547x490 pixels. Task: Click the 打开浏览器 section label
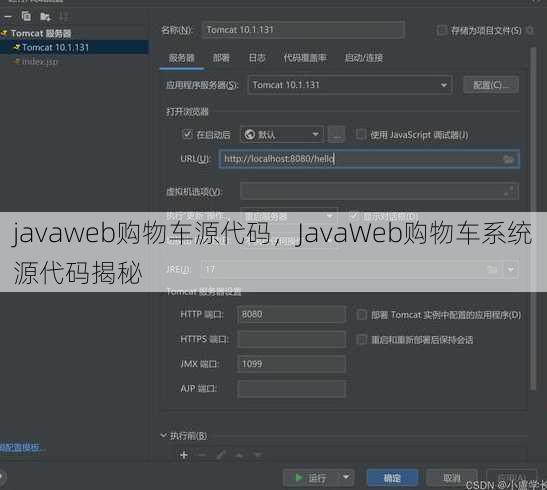(187, 112)
